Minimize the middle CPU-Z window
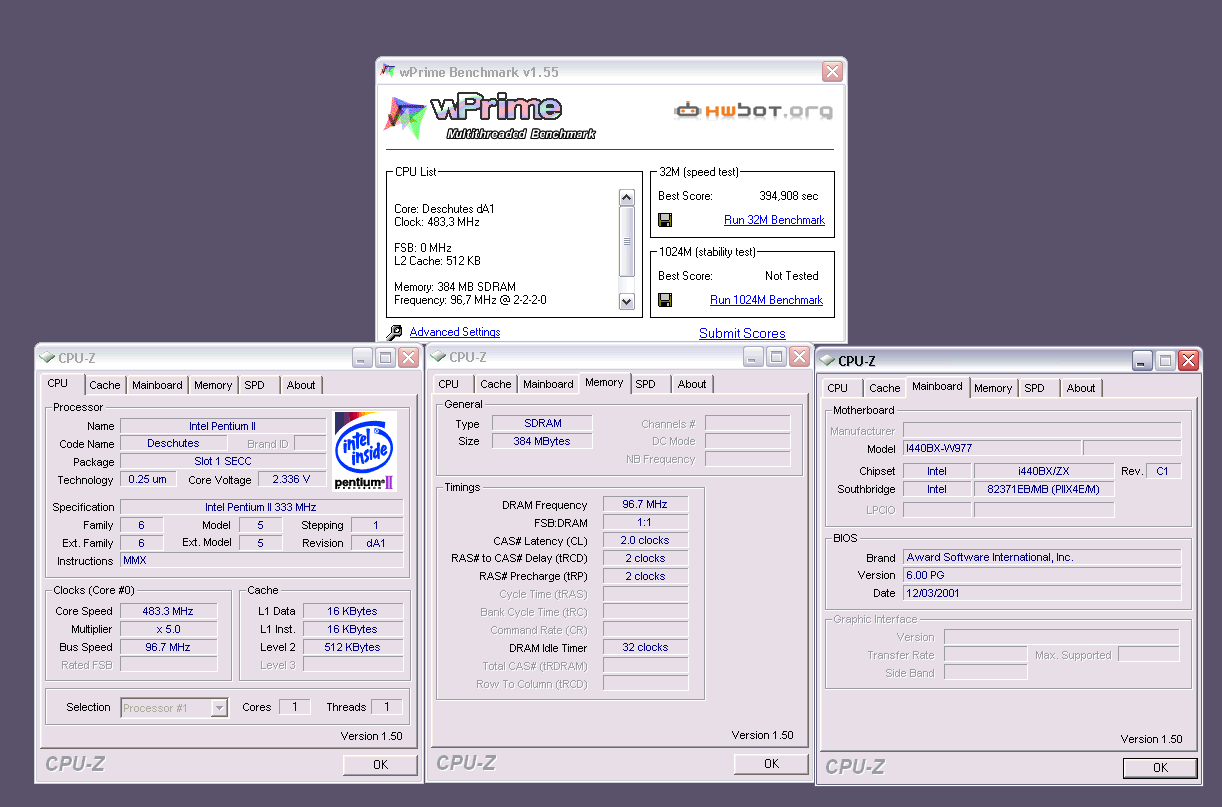The height and width of the screenshot is (807, 1222). pos(752,356)
